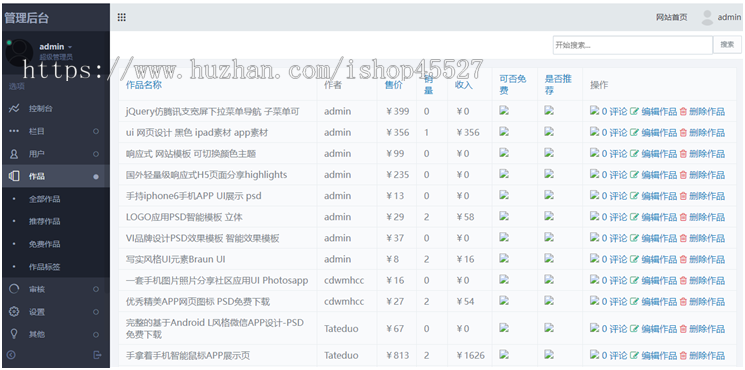
Task: Open the admin dropdown caret in sidebar
Action: (x=70, y=47)
